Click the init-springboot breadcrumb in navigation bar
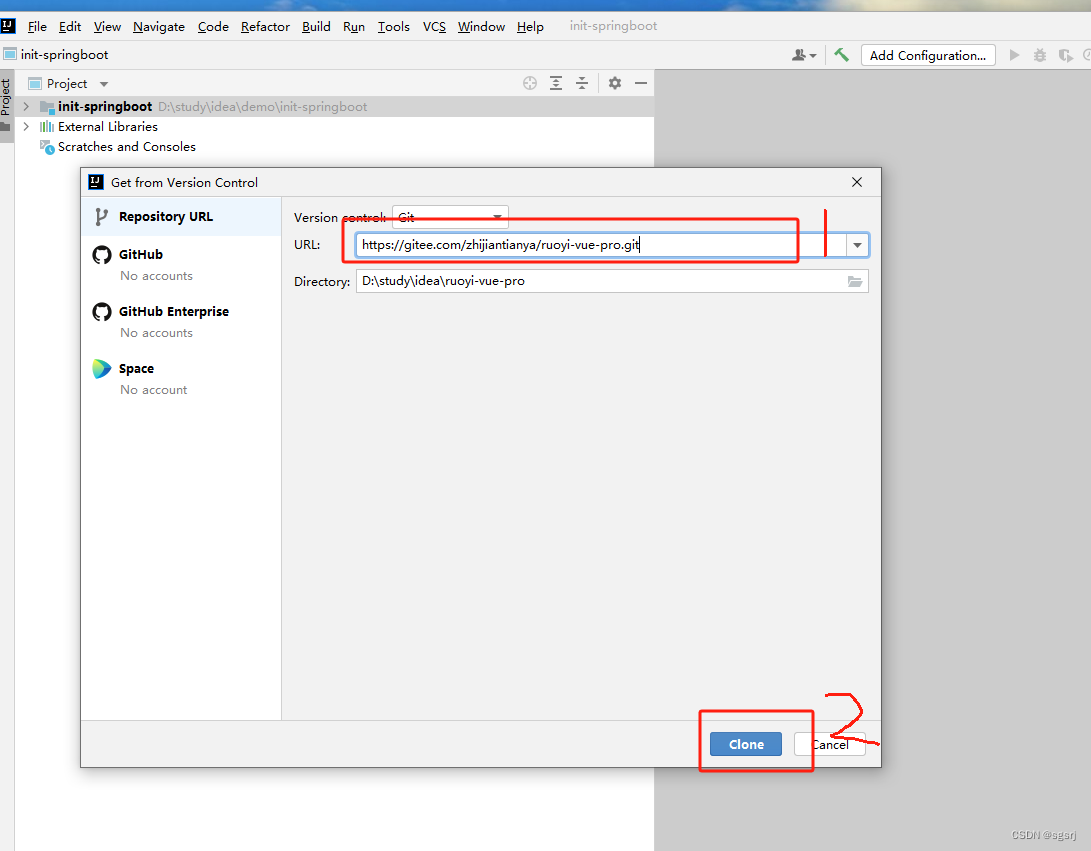 pyautogui.click(x=64, y=54)
